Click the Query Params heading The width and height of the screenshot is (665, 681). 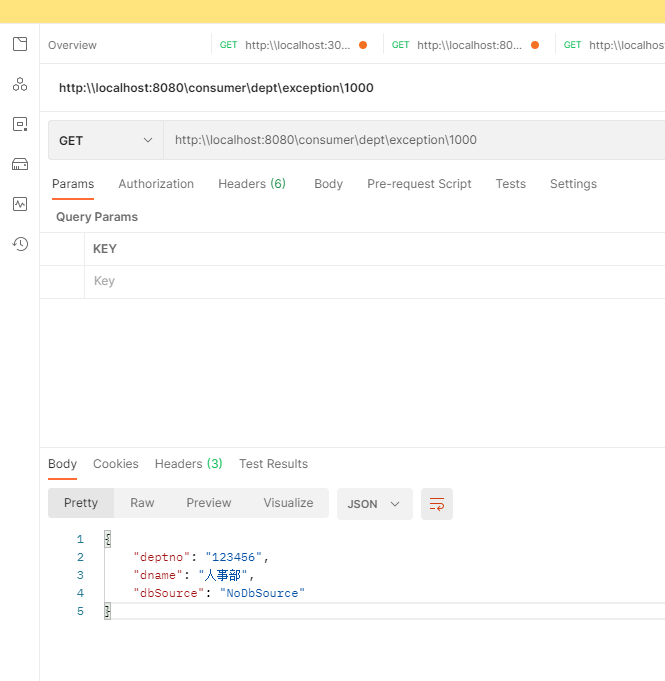(x=97, y=217)
